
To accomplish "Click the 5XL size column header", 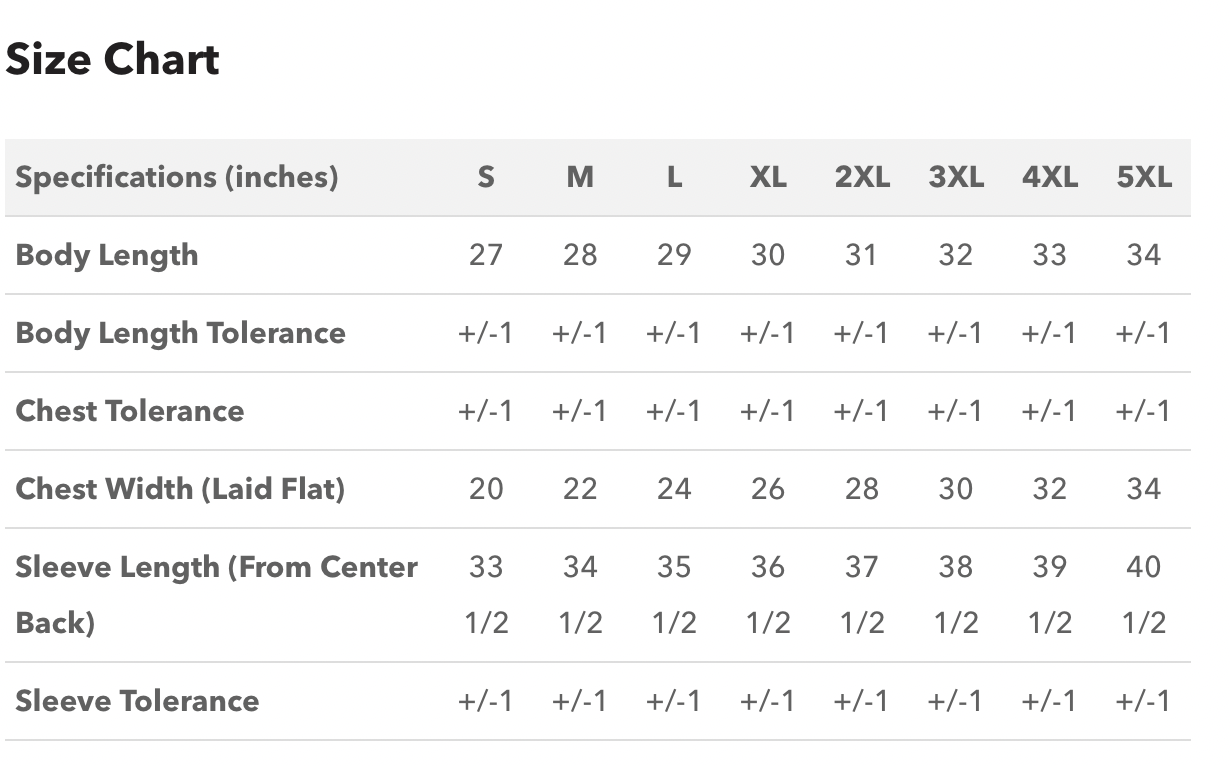I will point(1144,177).
